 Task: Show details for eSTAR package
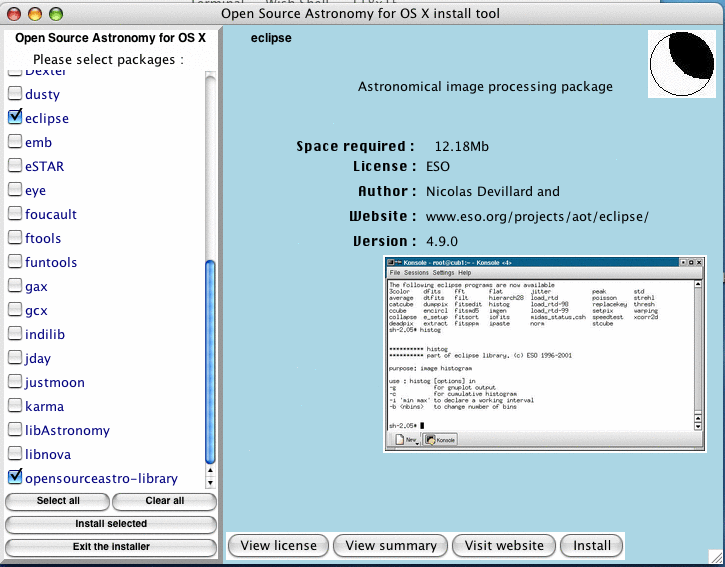click(x=44, y=166)
